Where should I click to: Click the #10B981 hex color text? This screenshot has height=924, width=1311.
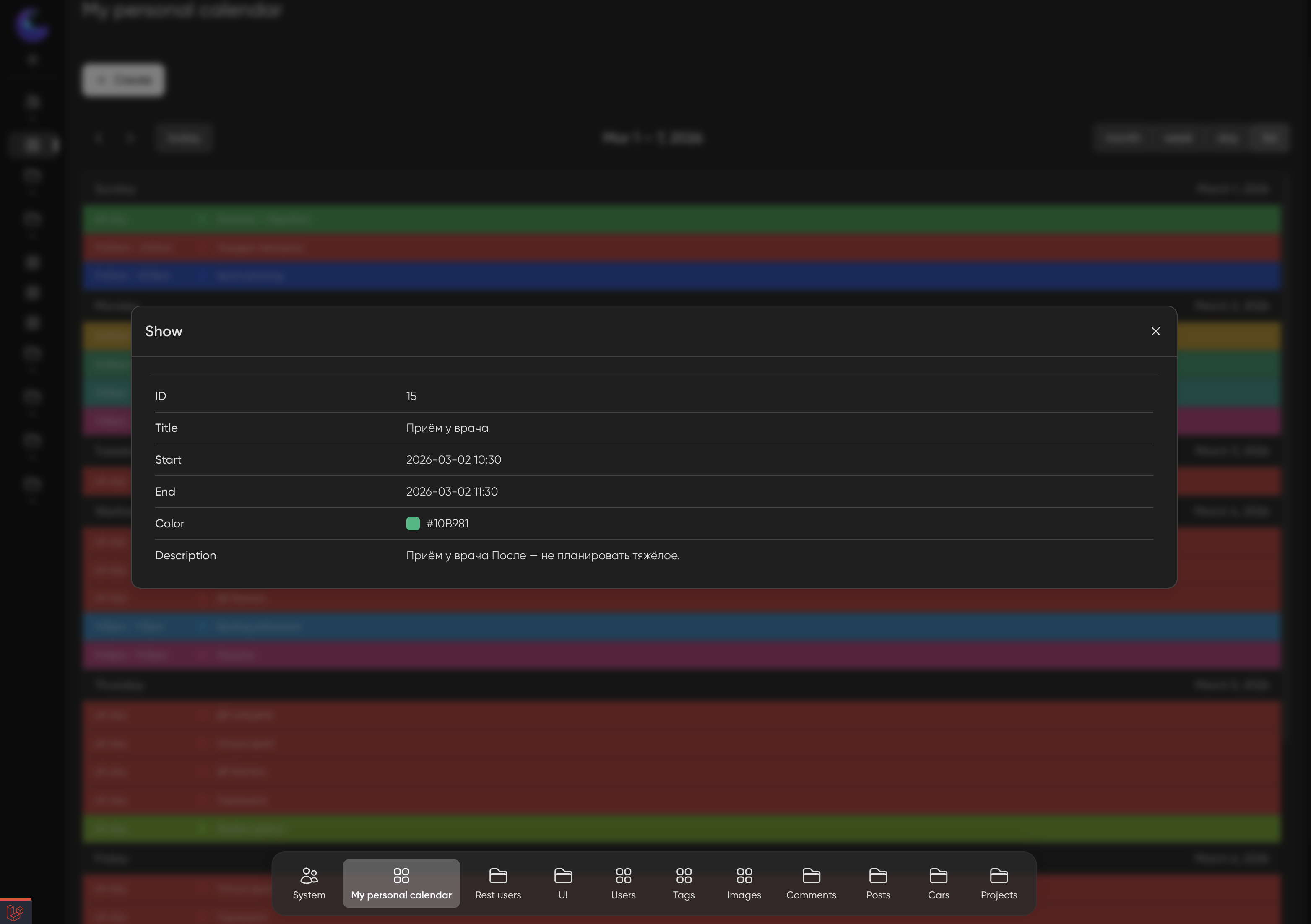[447, 524]
